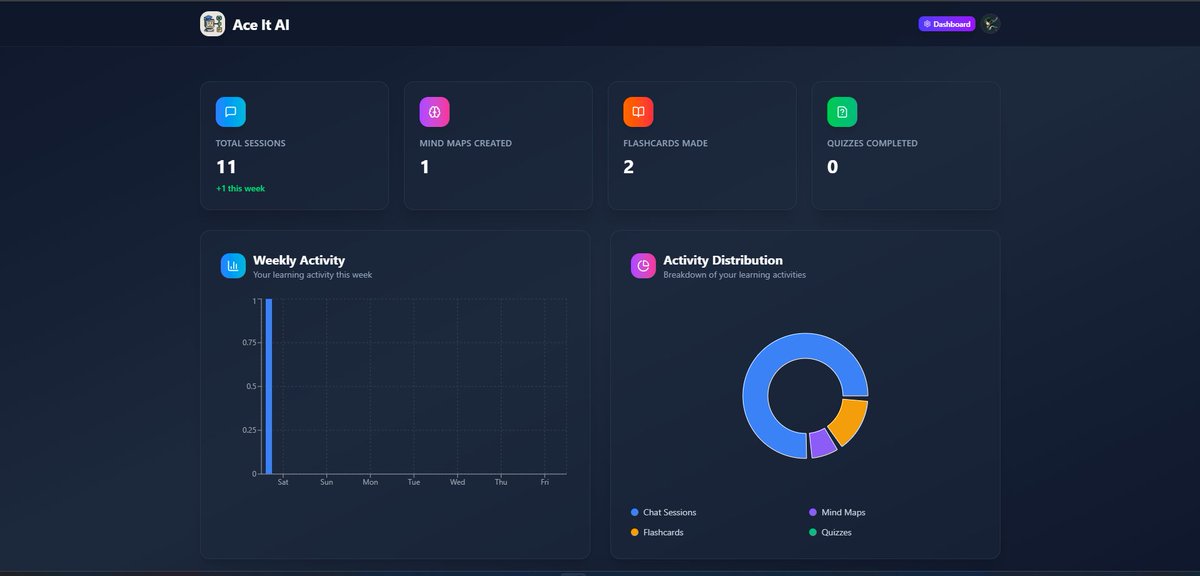Click the 0.75 y-axis value
The width and height of the screenshot is (1200, 576).
pos(249,343)
